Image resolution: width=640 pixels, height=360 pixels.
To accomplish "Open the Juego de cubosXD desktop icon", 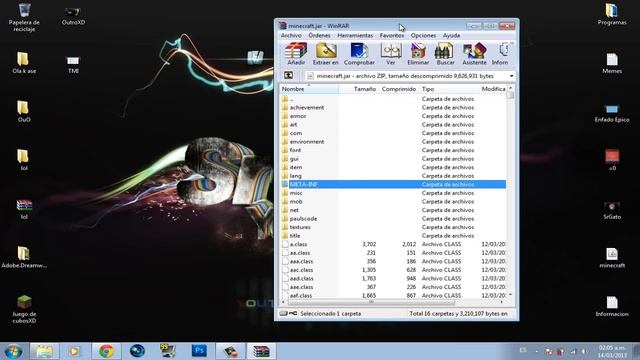I will (24, 309).
